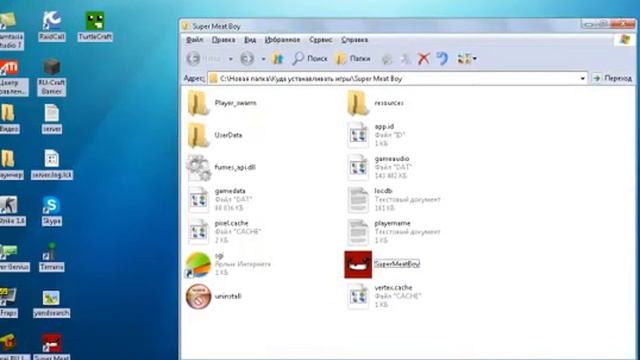Select the sgi internet shortcut
This screenshot has width=640, height=360.
click(x=198, y=264)
